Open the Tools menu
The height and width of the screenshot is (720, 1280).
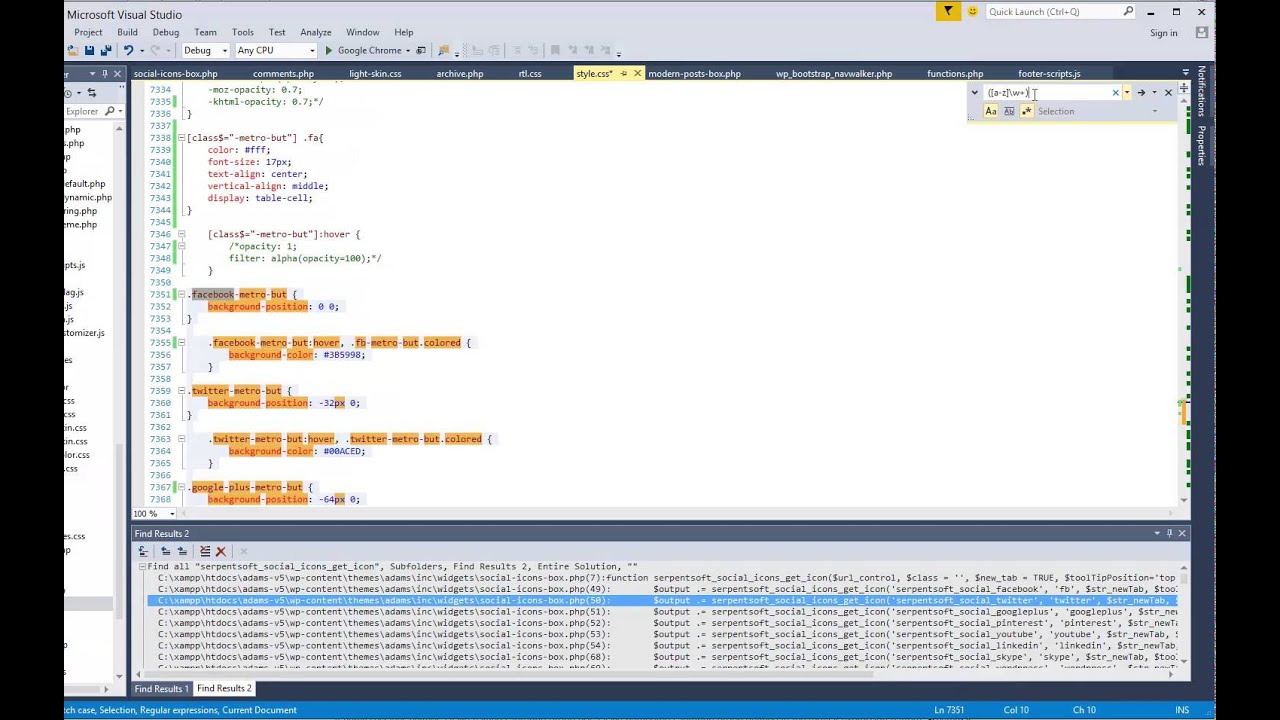click(242, 32)
